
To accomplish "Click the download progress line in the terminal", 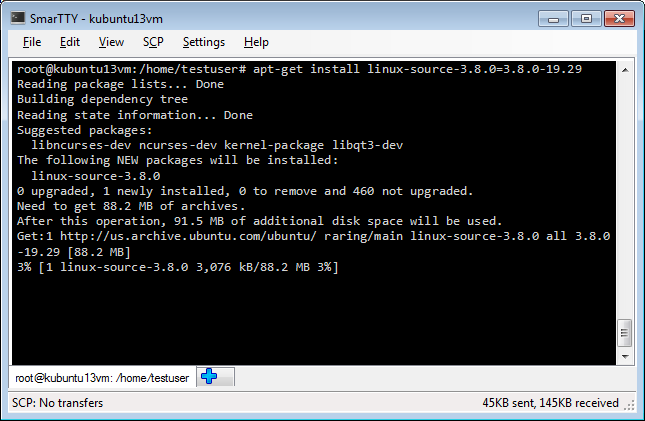I will [178, 267].
